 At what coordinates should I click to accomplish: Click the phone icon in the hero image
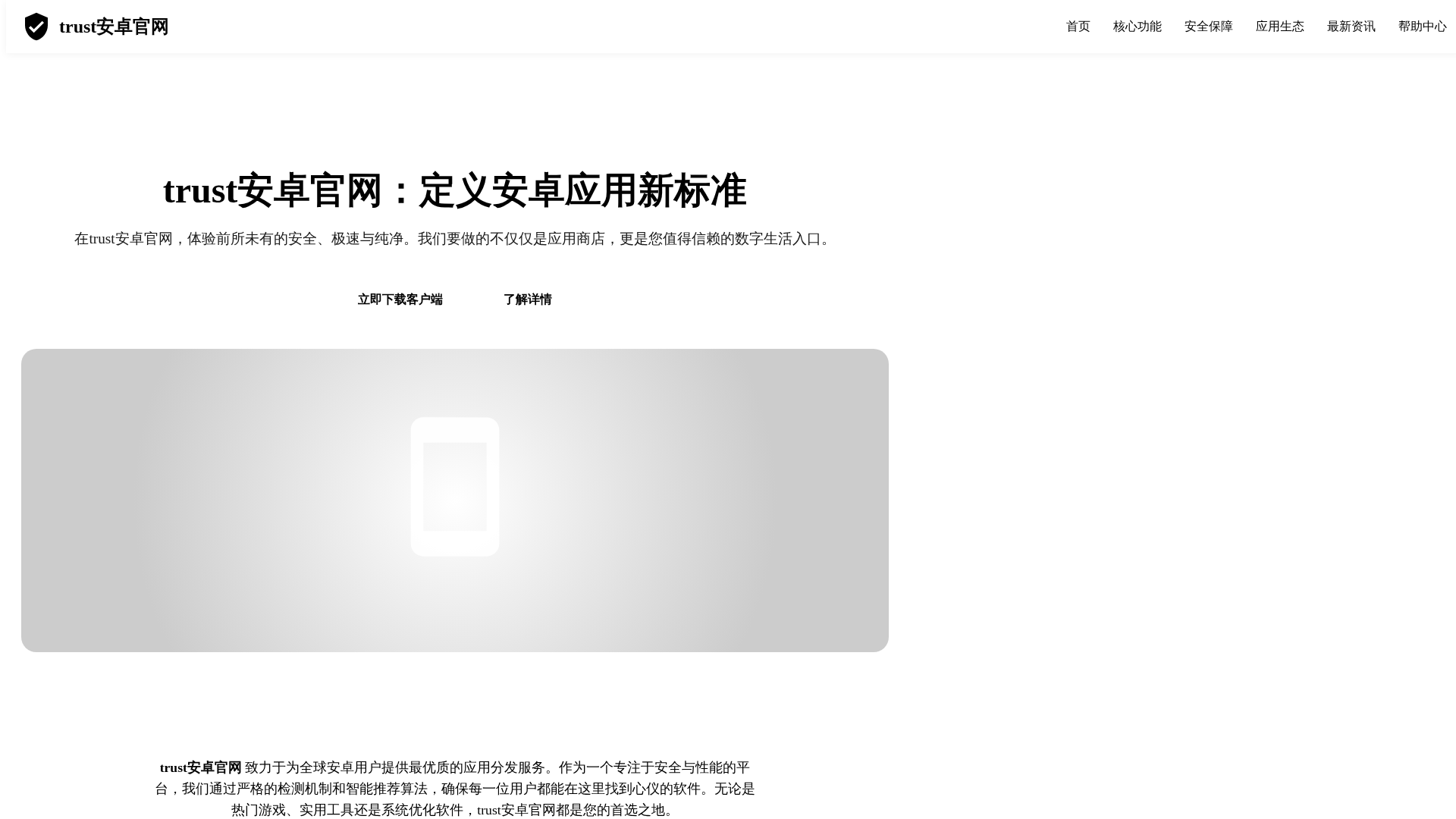click(455, 487)
